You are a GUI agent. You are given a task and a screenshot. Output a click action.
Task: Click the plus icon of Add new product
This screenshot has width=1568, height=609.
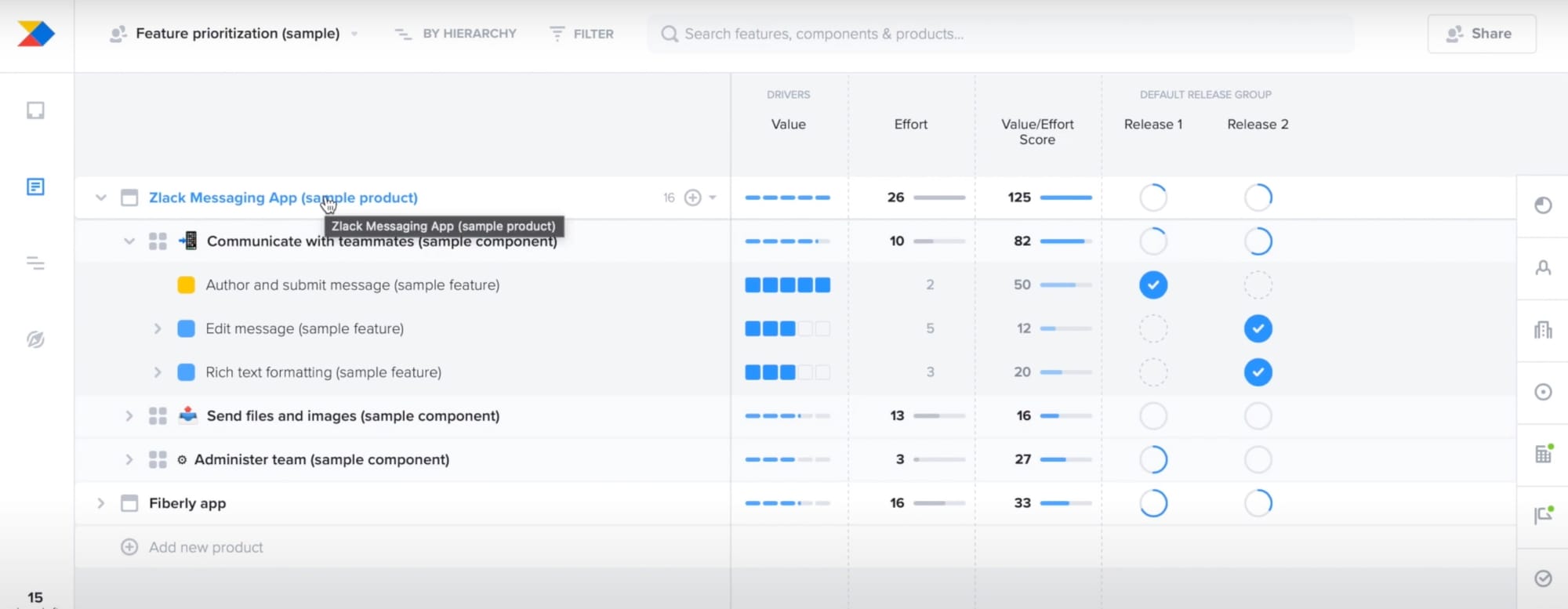click(x=129, y=547)
